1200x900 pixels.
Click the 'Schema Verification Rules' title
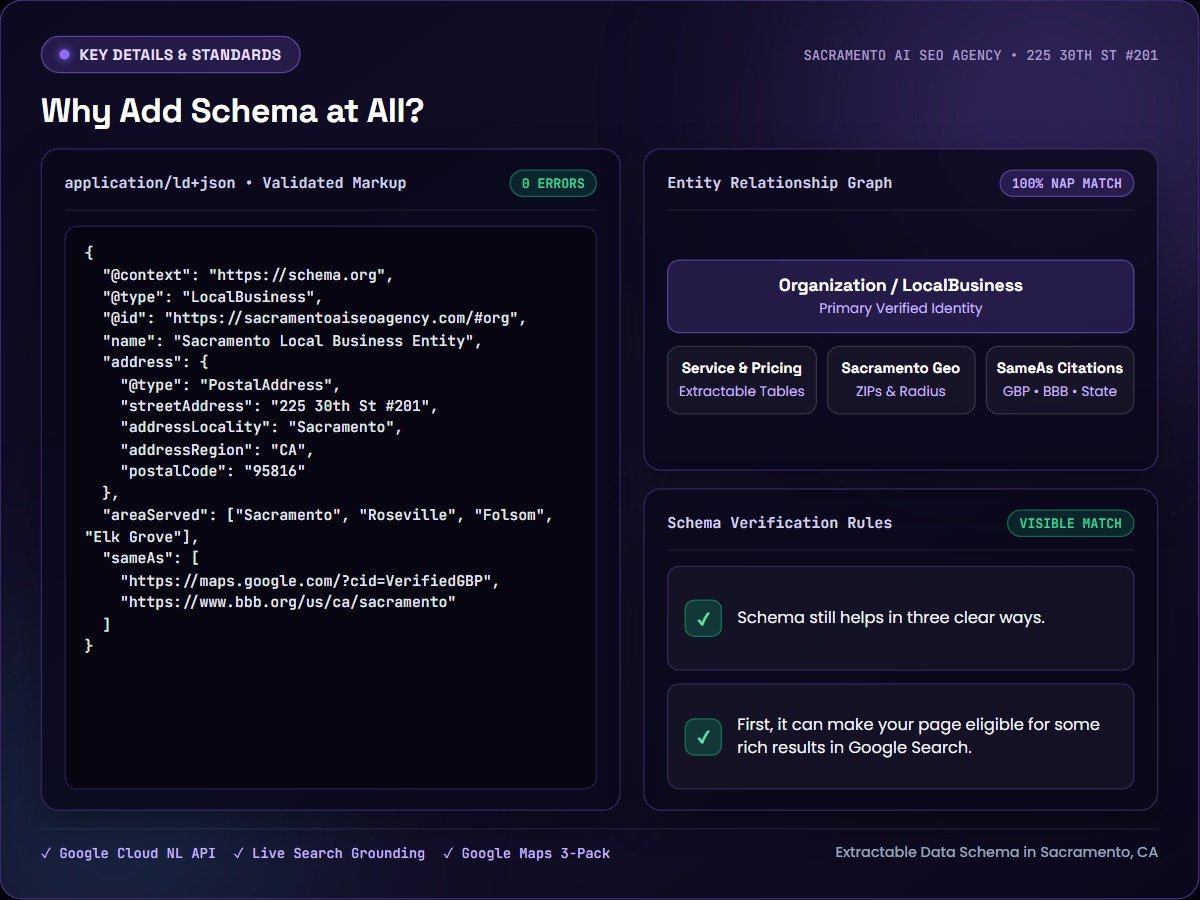click(x=779, y=523)
